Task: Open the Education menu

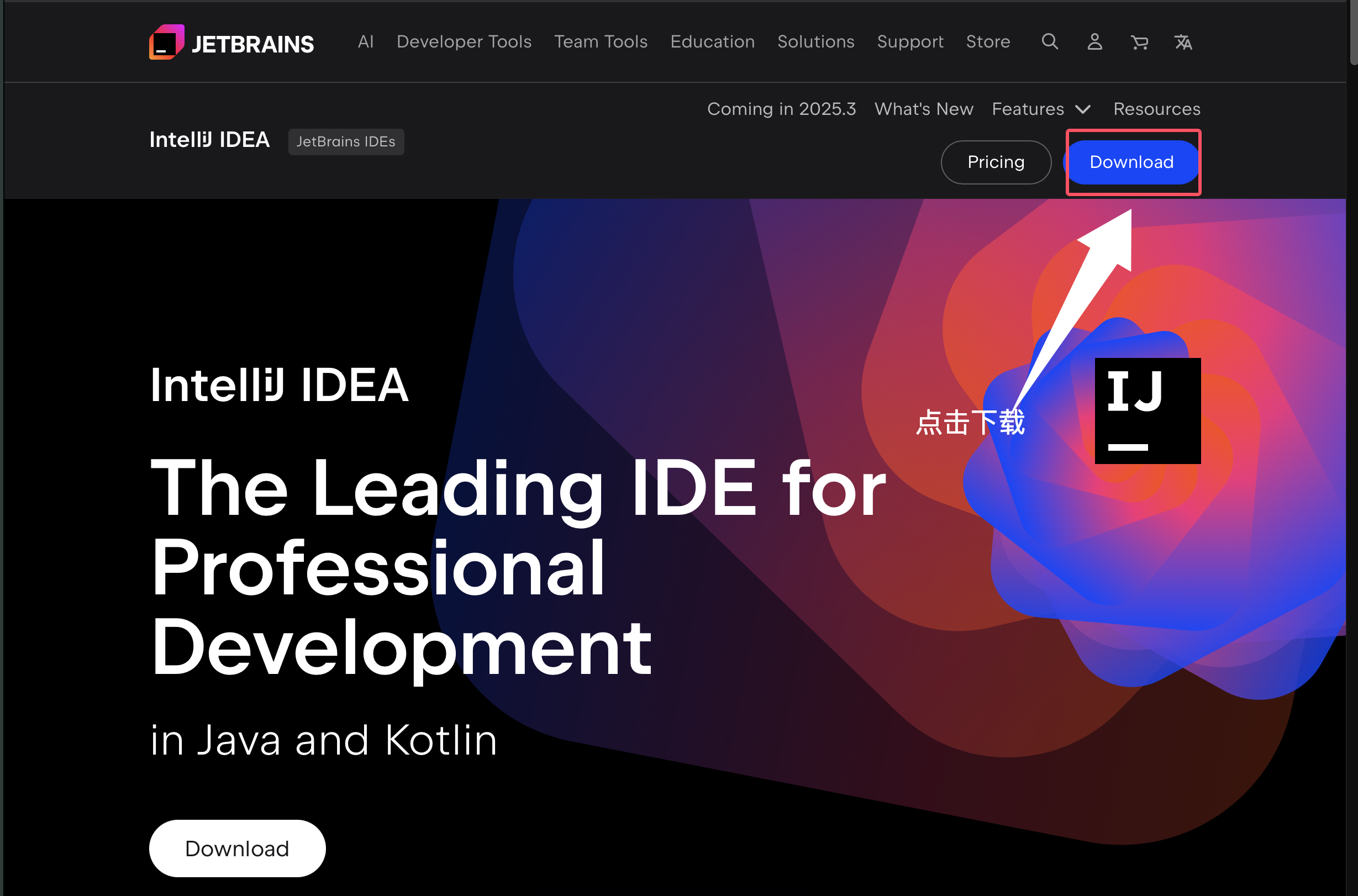Action: (712, 42)
